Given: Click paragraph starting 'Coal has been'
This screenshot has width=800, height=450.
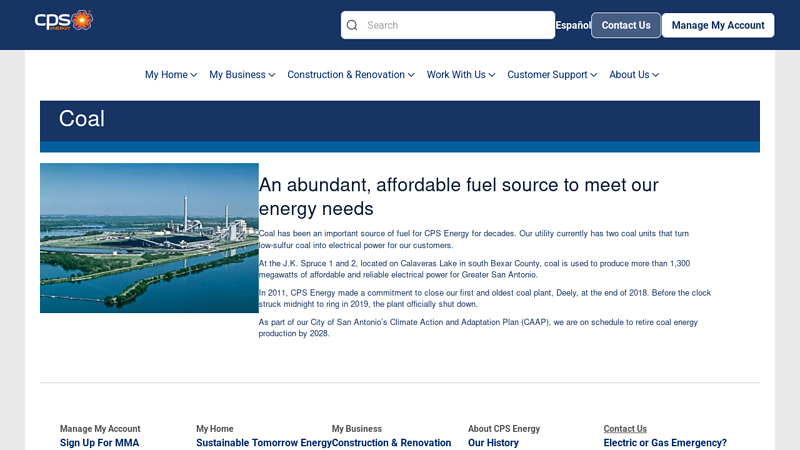Looking at the screenshot, I should (473, 239).
